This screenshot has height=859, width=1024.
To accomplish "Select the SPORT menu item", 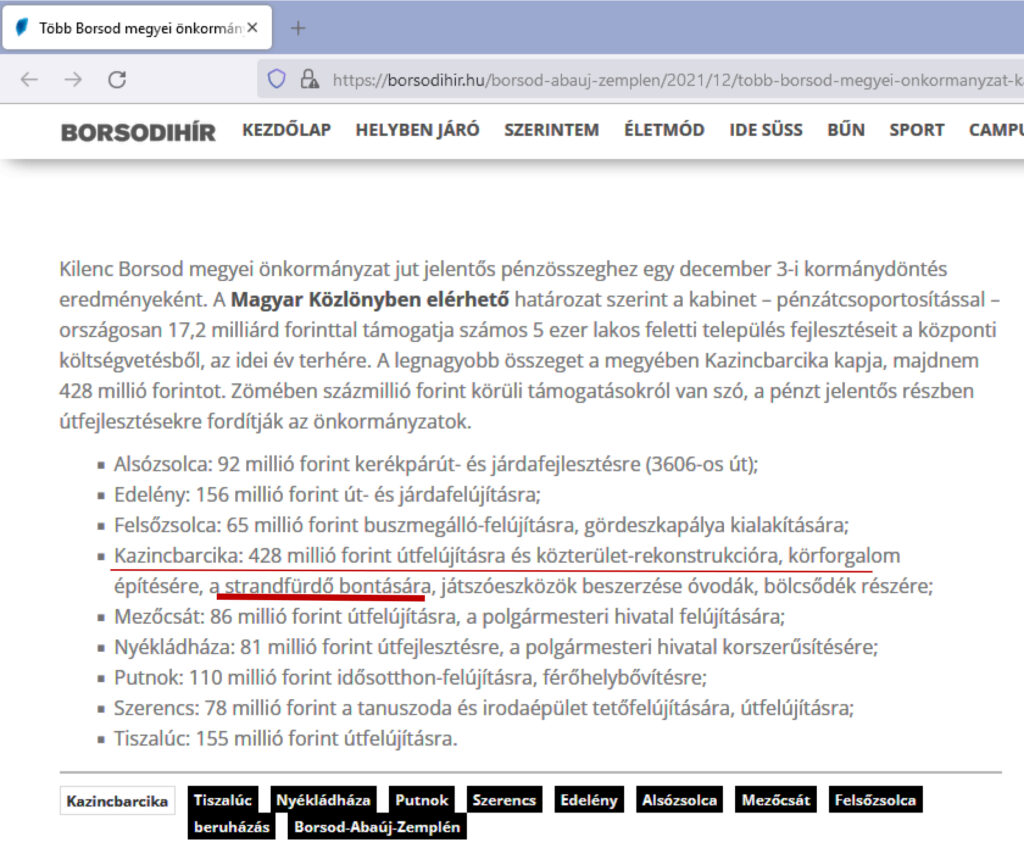I will pos(916,130).
